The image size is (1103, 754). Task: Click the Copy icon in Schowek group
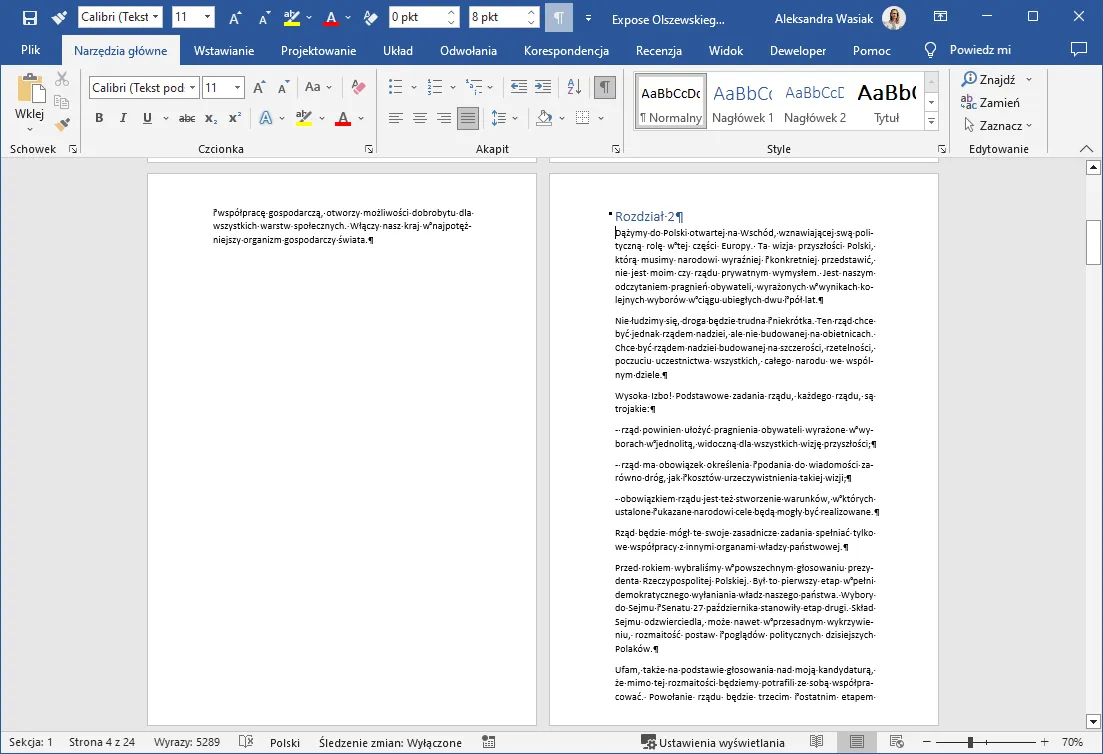tap(62, 102)
